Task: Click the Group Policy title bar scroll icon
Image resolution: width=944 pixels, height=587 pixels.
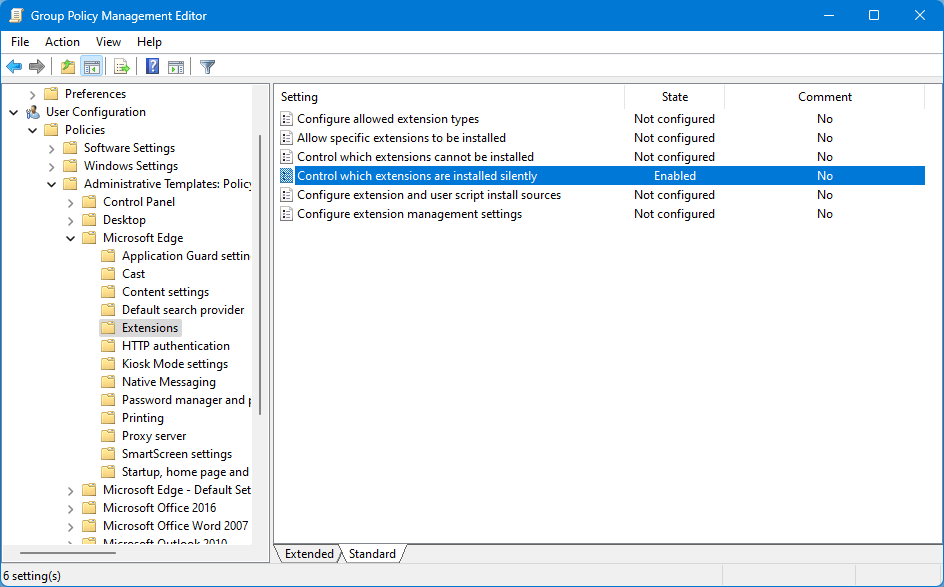Action: pos(16,16)
